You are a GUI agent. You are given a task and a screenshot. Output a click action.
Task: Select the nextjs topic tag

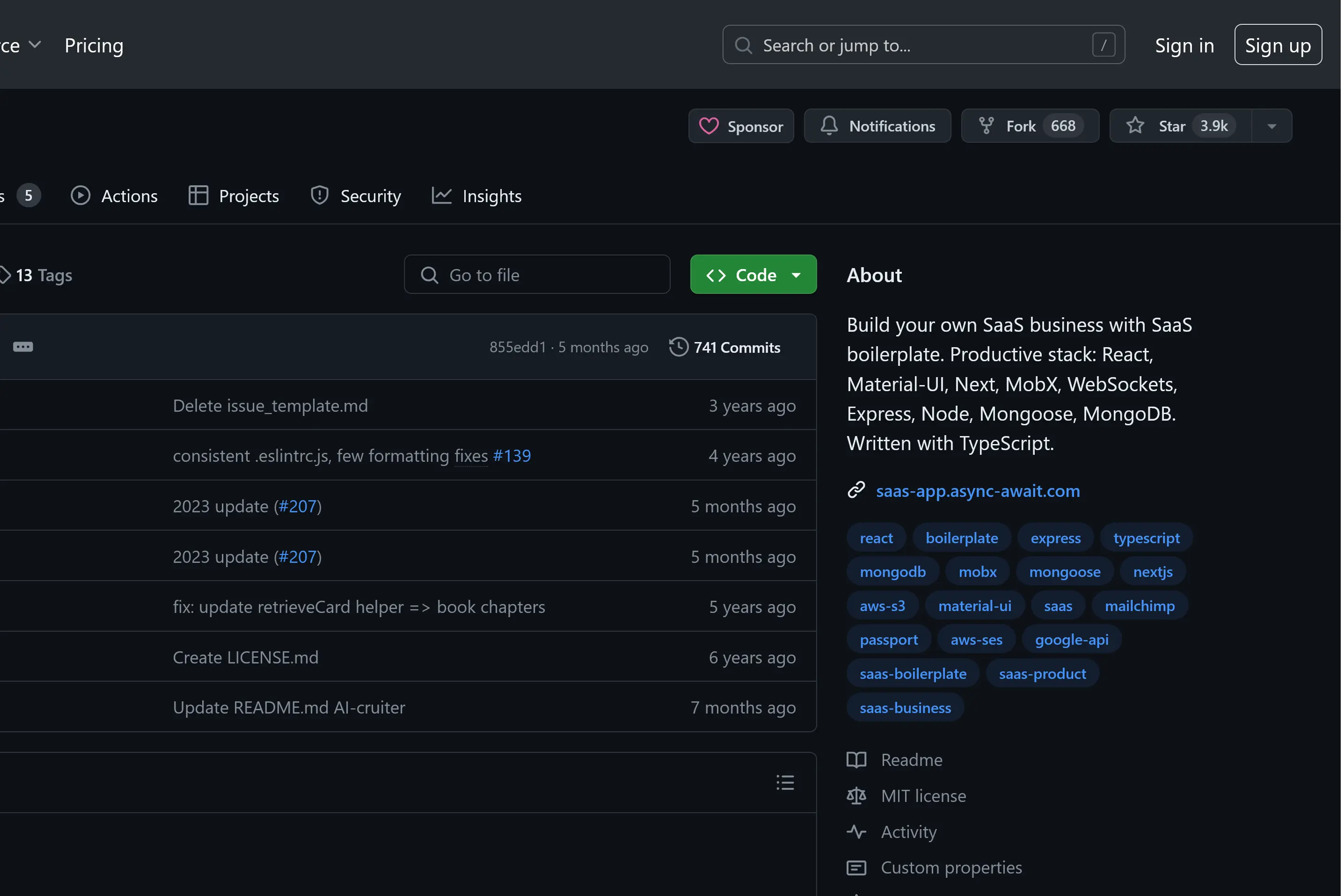coord(1152,571)
